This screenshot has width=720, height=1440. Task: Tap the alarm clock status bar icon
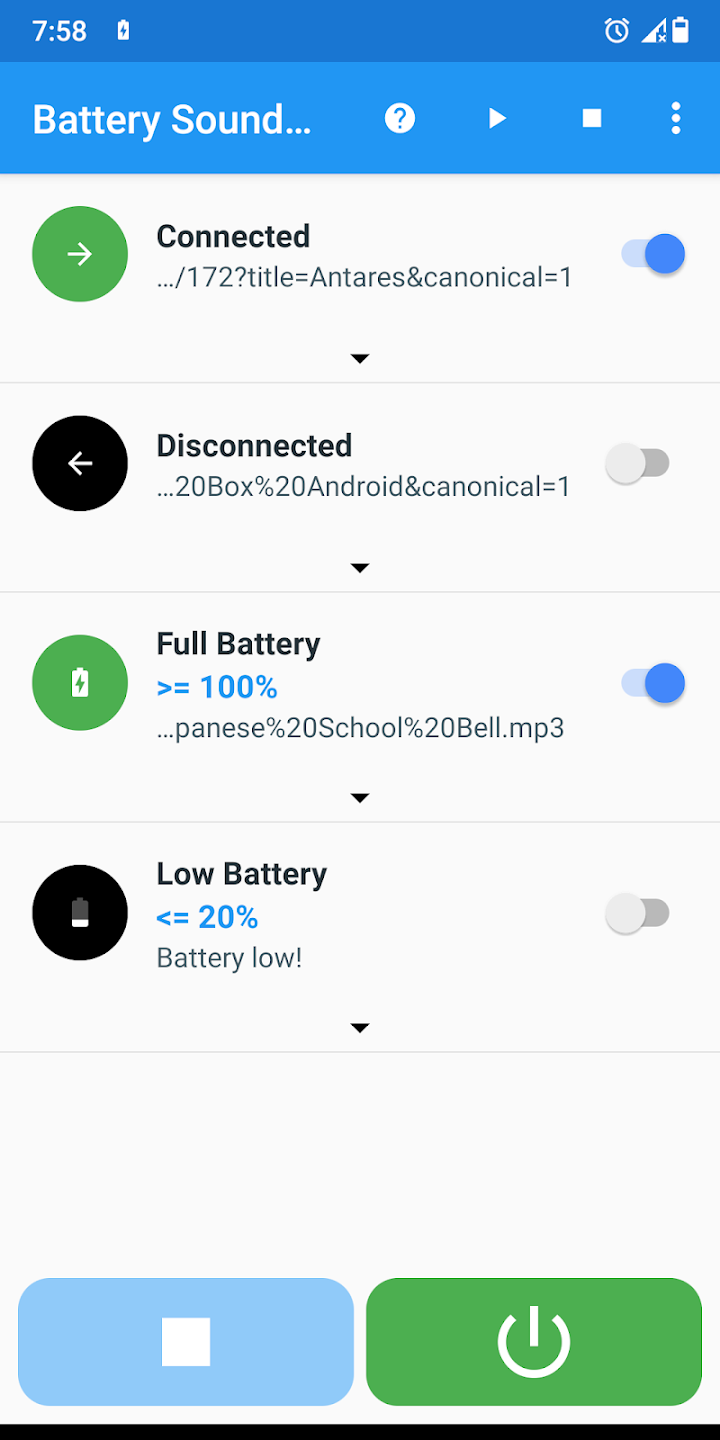pos(617,31)
